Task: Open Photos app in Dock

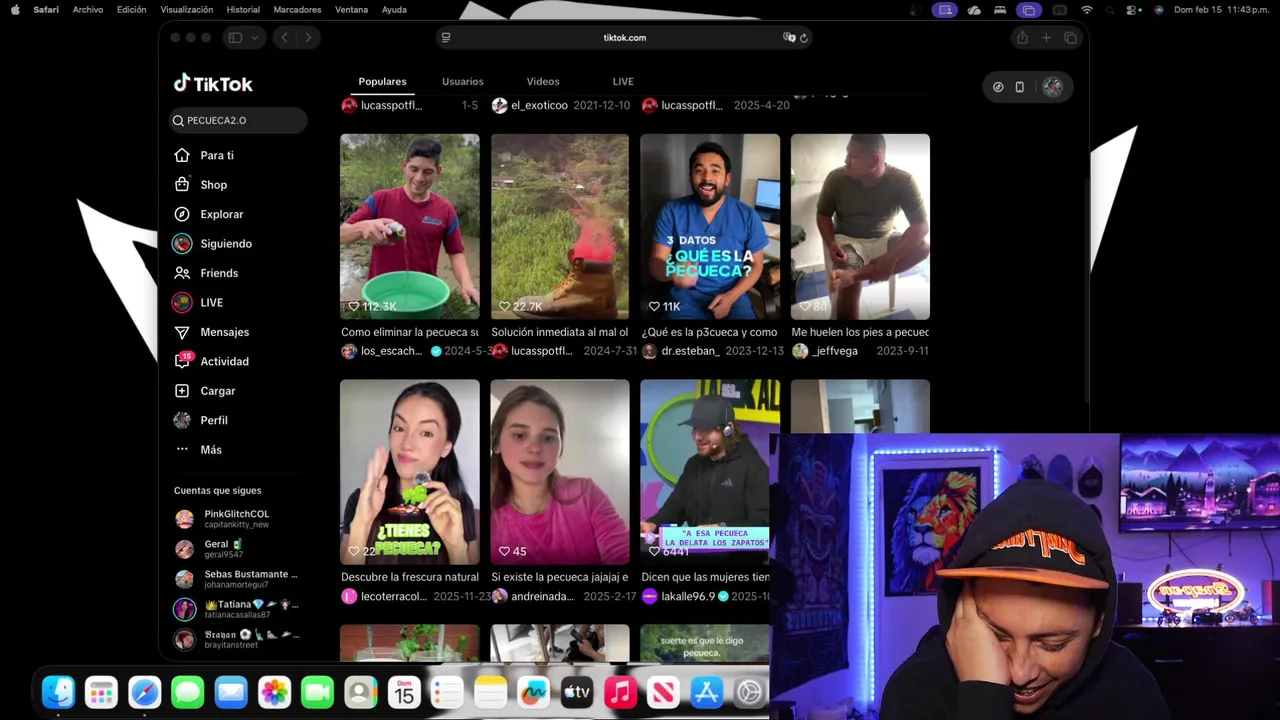Action: (x=274, y=692)
